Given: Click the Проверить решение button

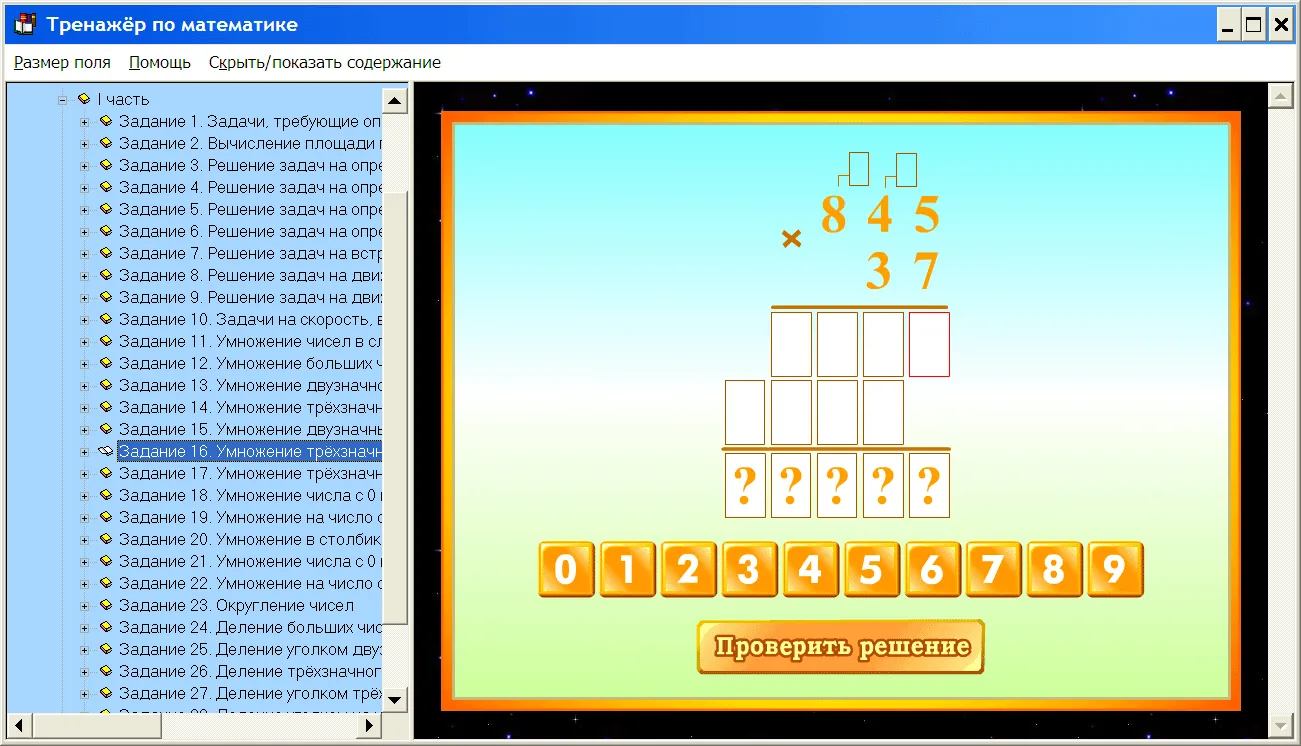Looking at the screenshot, I should tap(841, 647).
